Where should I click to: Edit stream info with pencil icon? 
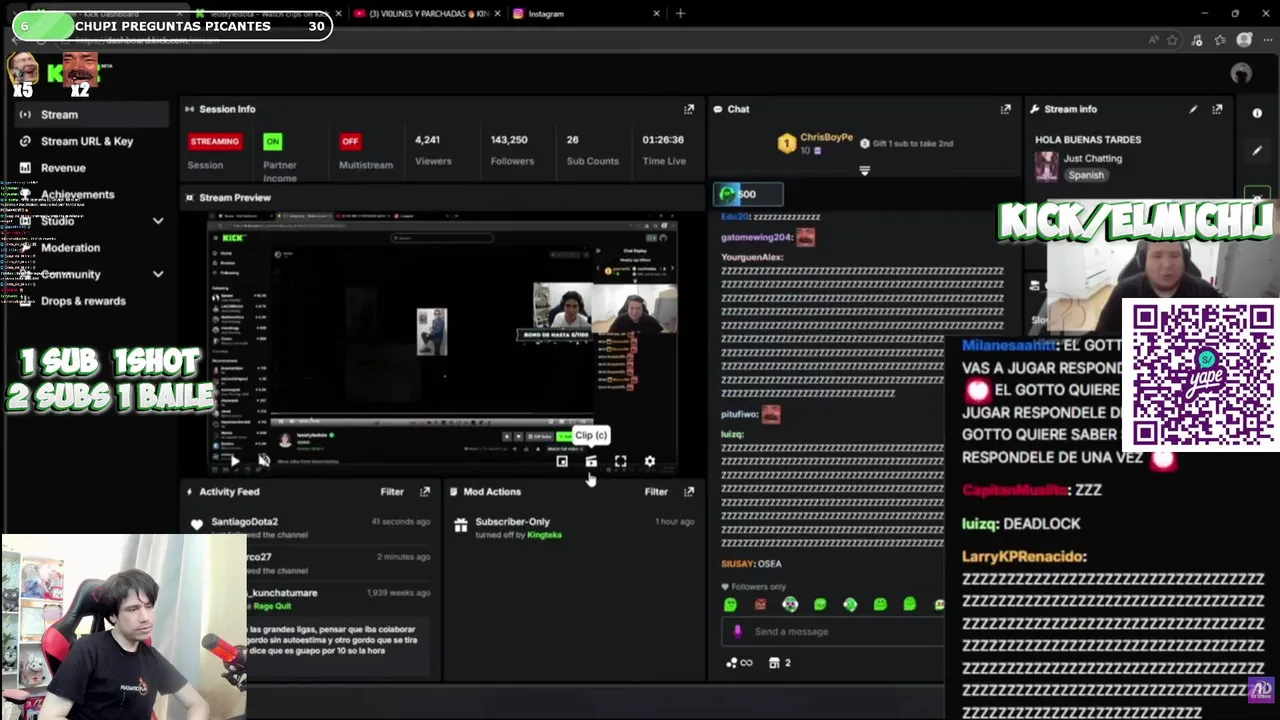(x=1193, y=109)
